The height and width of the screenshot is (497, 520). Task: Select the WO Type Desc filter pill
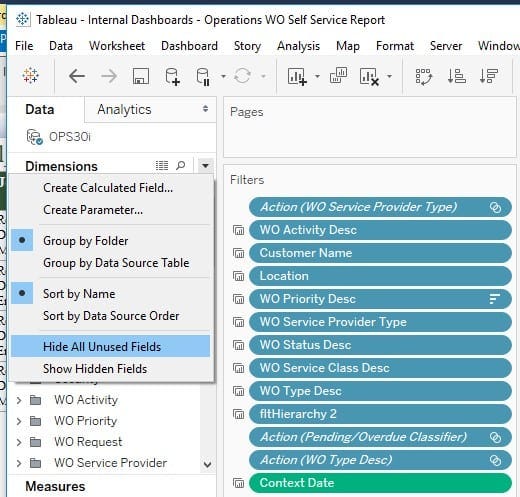click(x=380, y=391)
